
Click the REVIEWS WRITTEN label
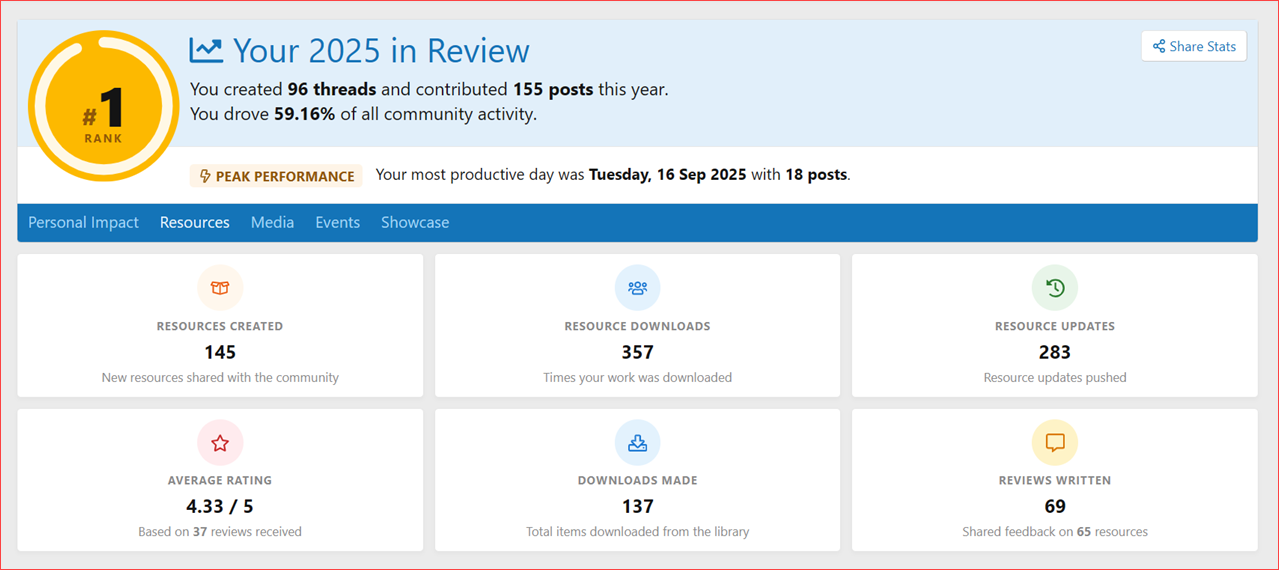coord(1055,480)
